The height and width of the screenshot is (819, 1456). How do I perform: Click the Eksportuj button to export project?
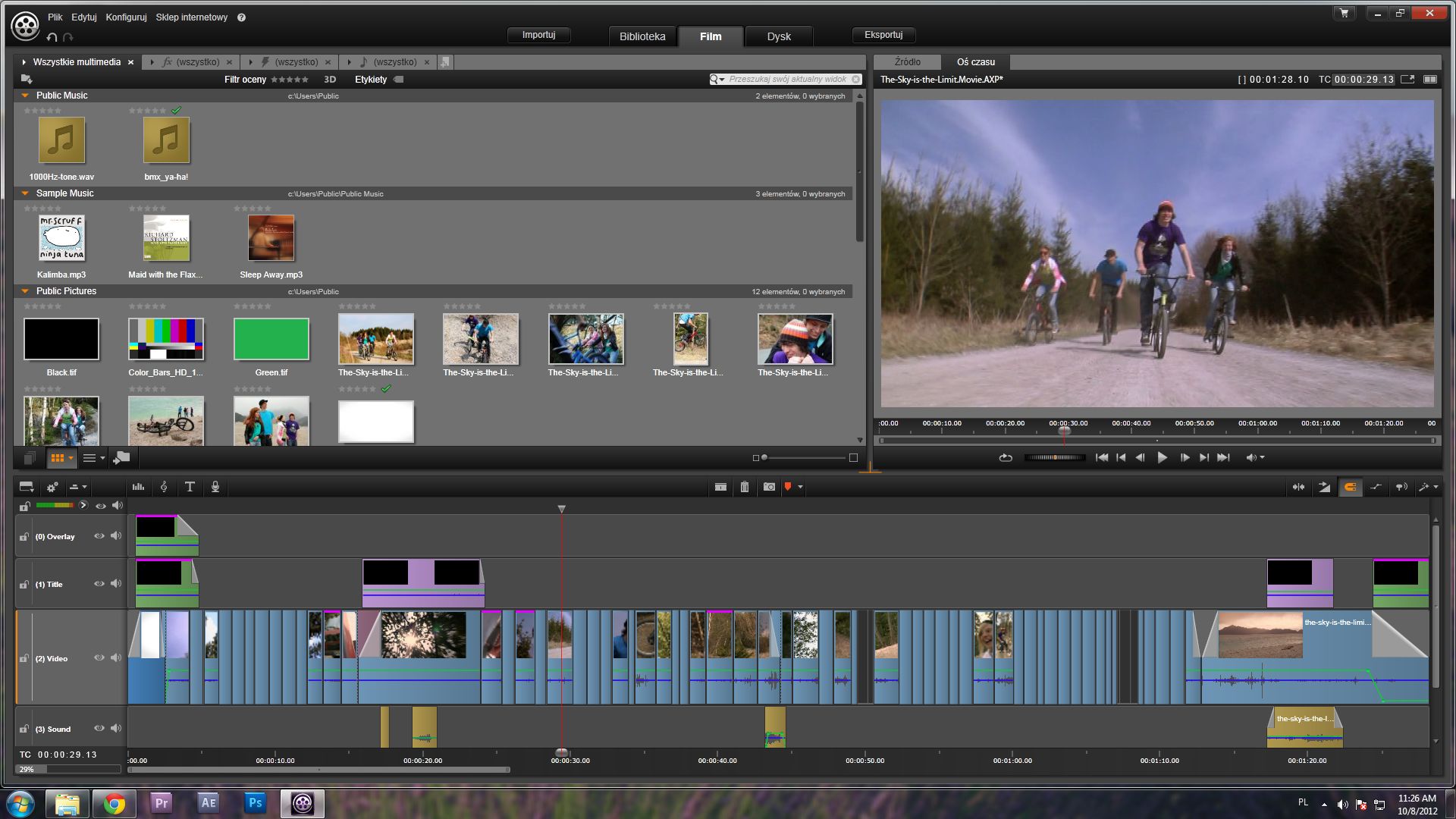tap(883, 35)
